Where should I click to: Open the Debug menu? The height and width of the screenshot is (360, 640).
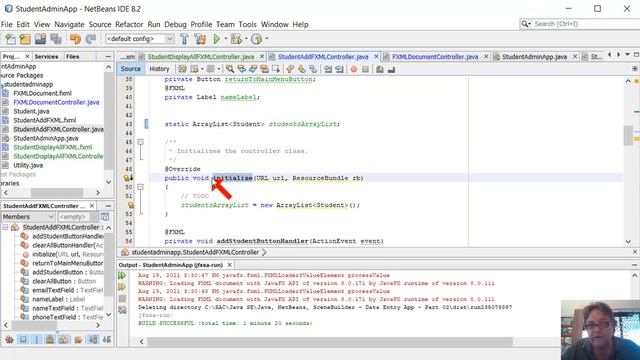pos(175,24)
